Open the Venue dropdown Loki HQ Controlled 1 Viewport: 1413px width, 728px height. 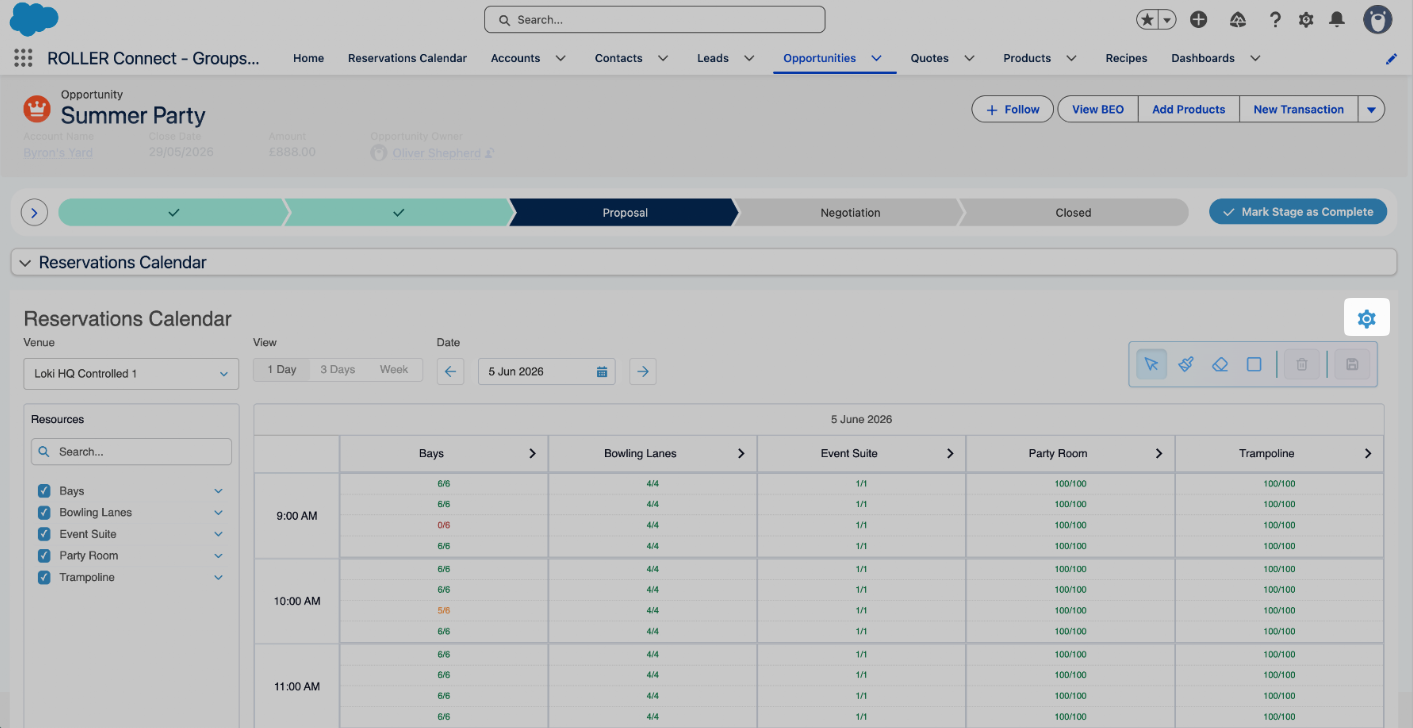131,374
